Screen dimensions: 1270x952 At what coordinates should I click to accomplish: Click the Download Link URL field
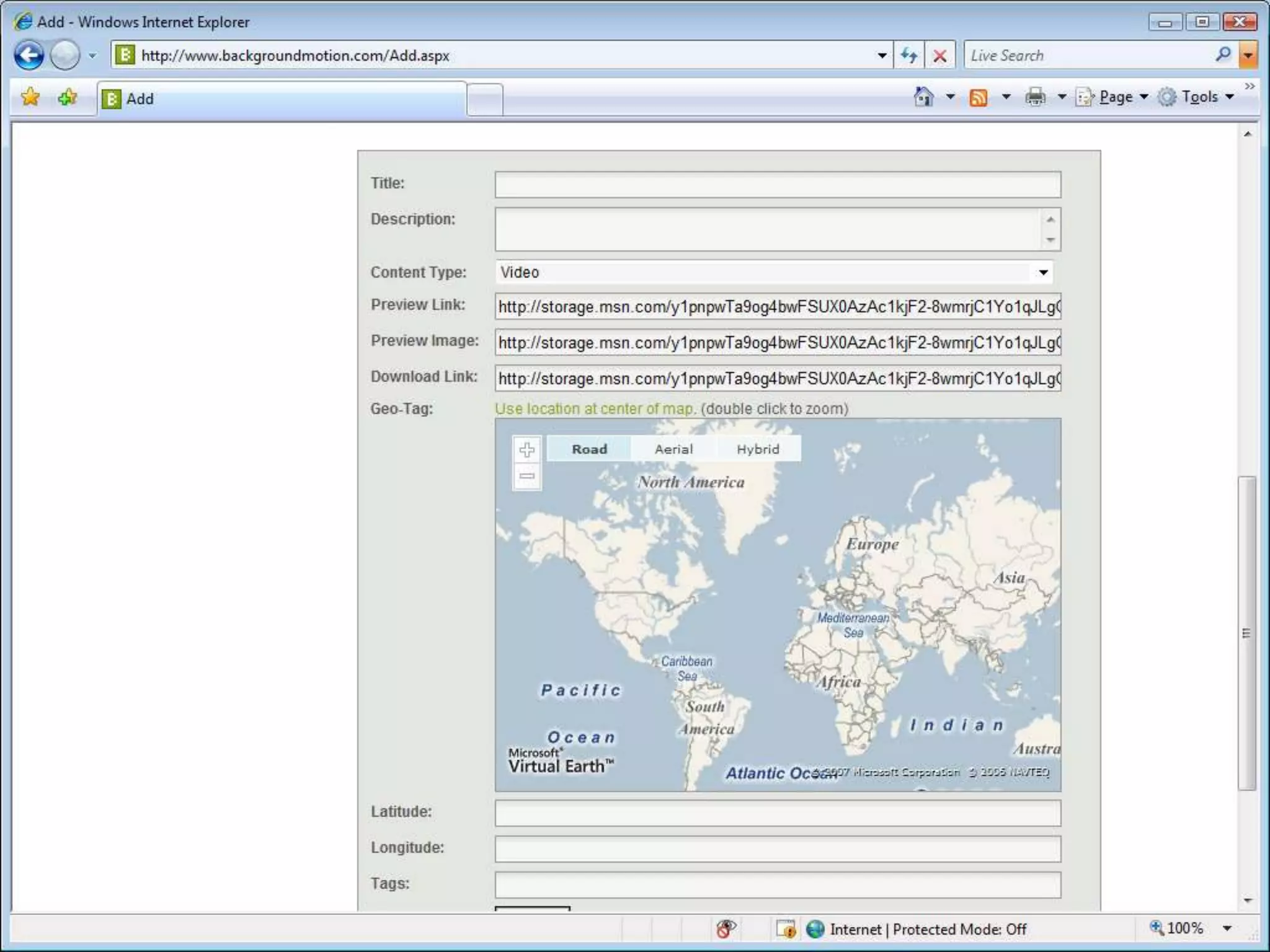(778, 379)
